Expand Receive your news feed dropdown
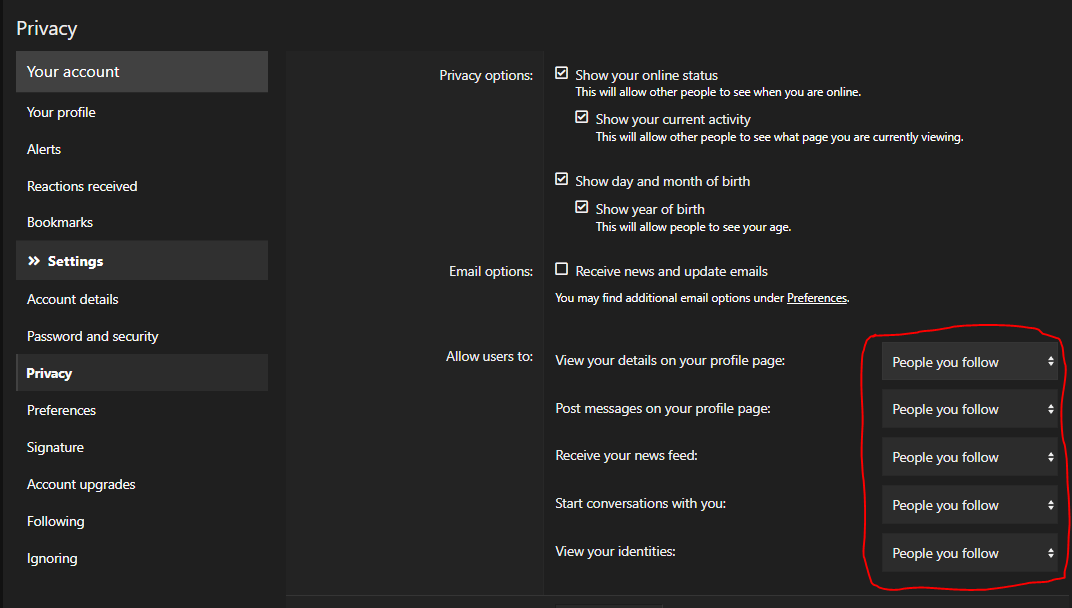 (x=969, y=457)
